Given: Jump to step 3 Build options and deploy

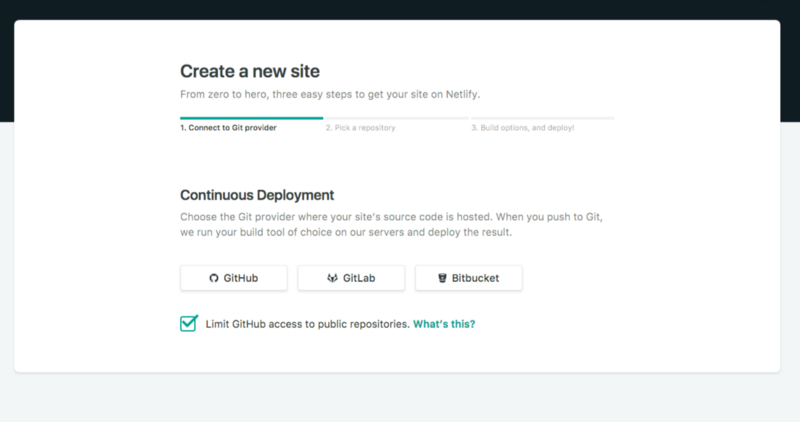Looking at the screenshot, I should click(x=523, y=128).
